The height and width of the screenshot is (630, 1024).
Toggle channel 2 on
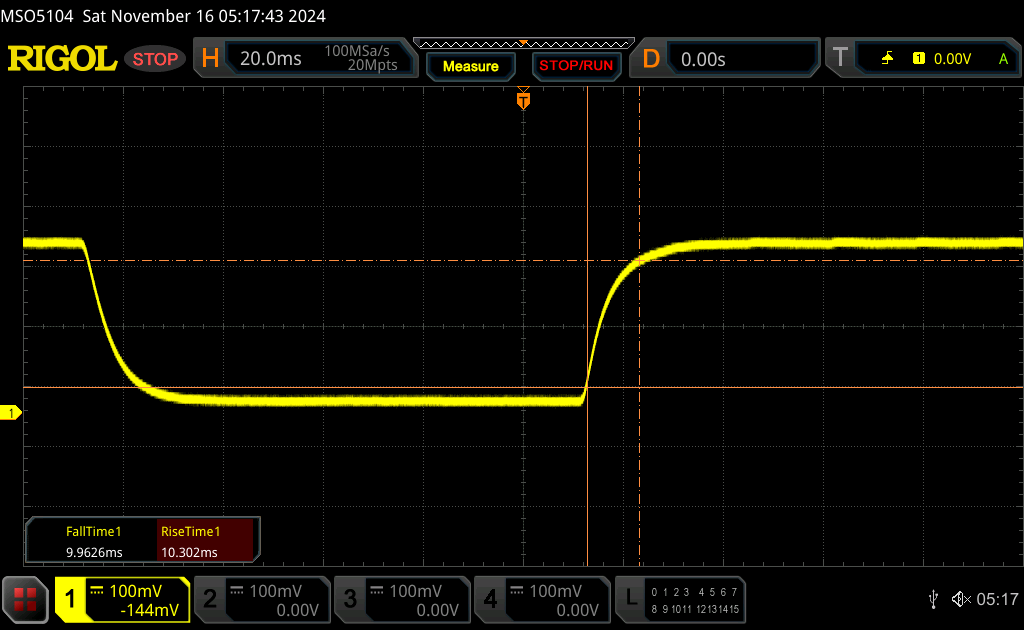click(x=261, y=599)
